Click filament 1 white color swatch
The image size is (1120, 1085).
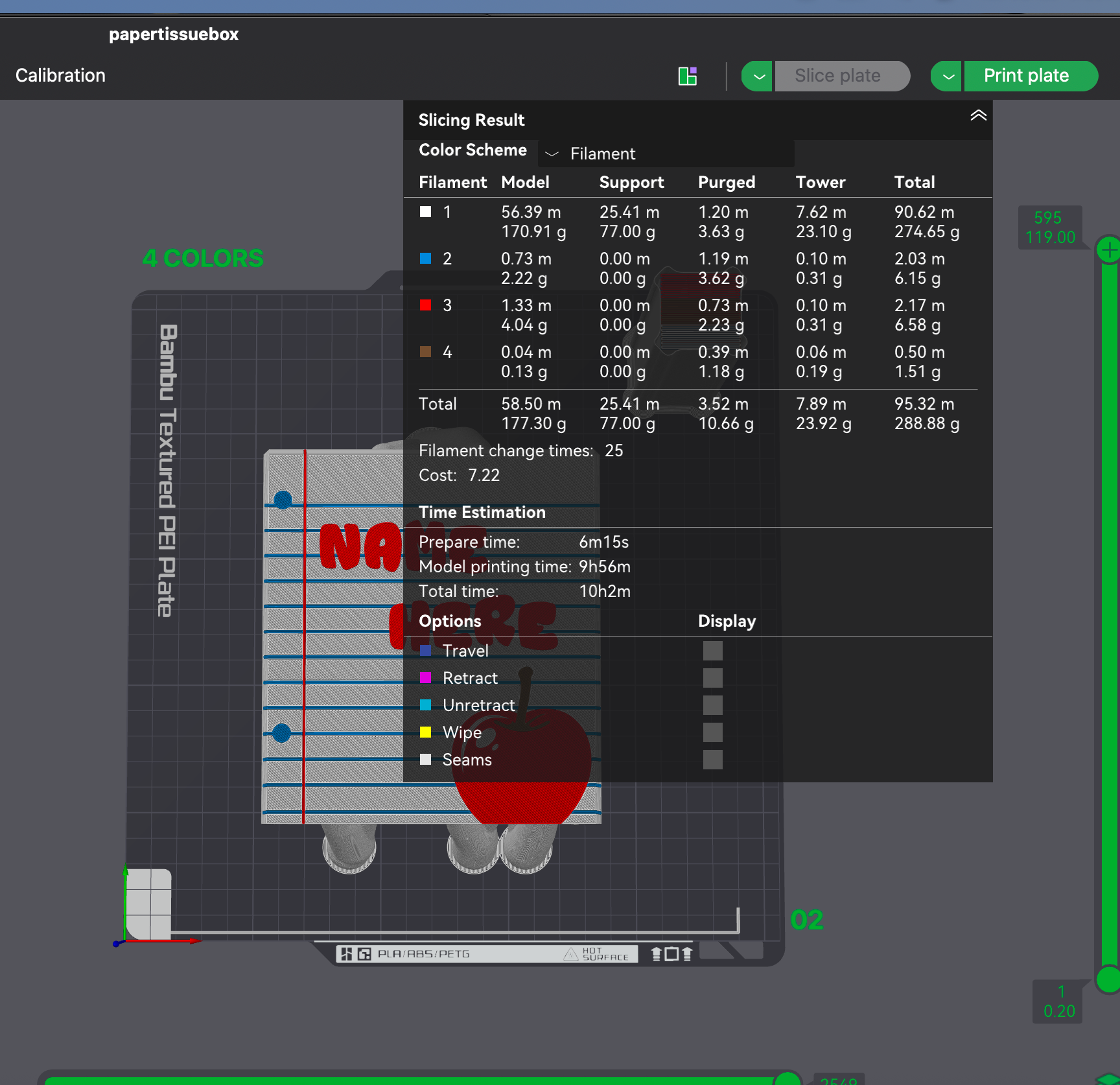point(425,212)
